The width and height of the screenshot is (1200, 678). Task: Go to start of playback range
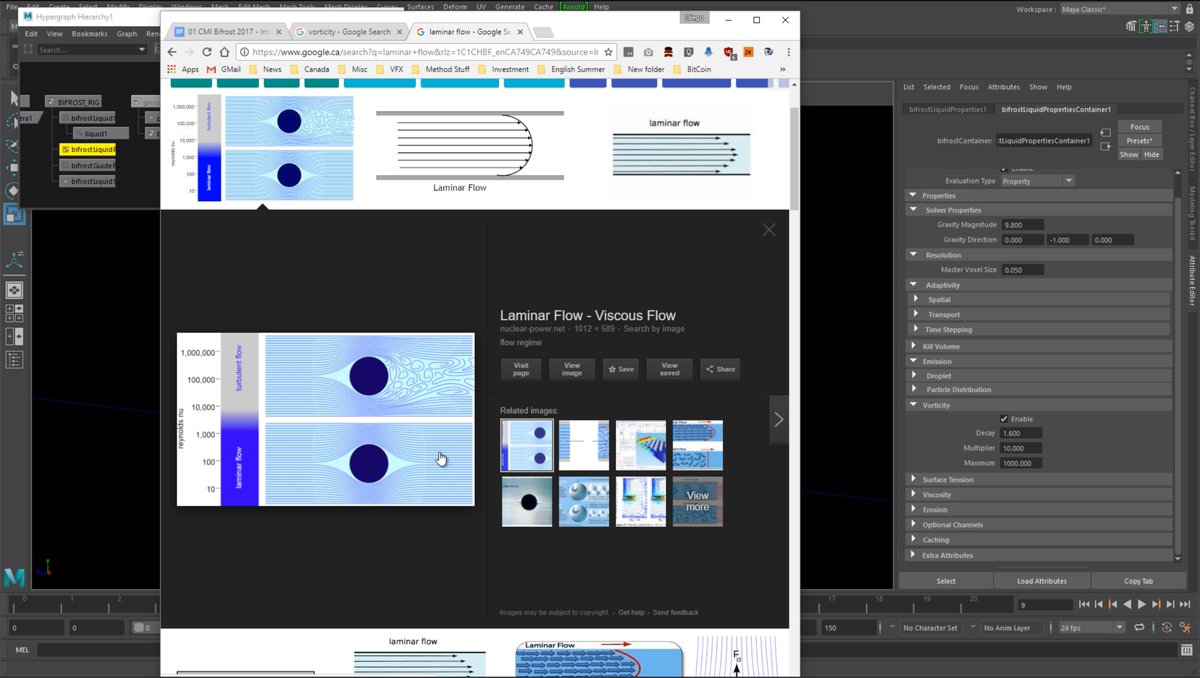[1082, 604]
